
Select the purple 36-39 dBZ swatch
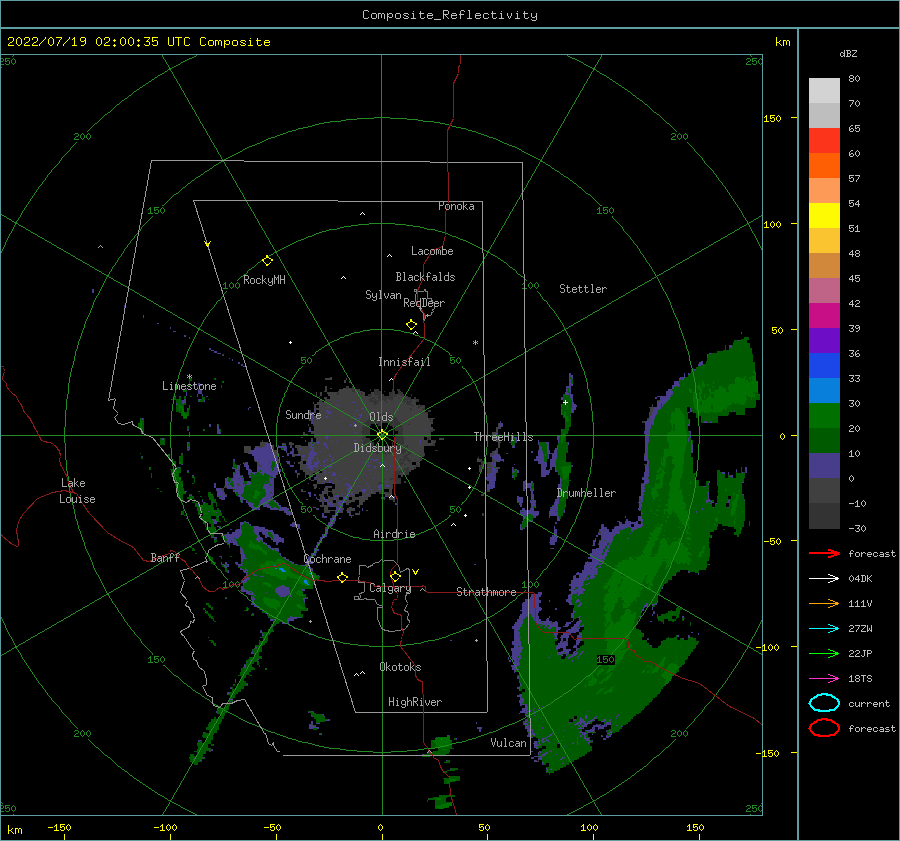(824, 340)
